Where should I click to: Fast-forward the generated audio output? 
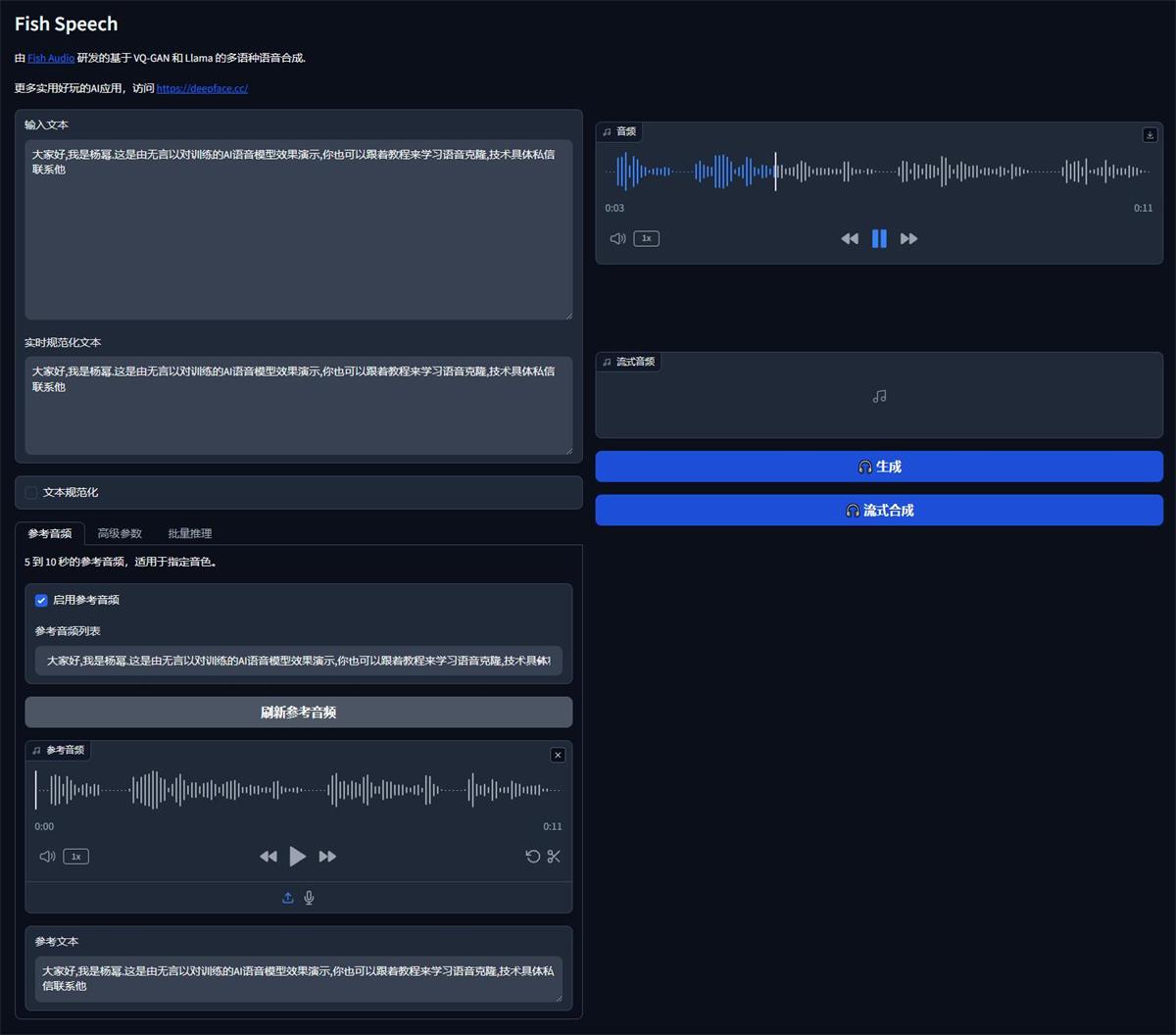click(x=908, y=238)
